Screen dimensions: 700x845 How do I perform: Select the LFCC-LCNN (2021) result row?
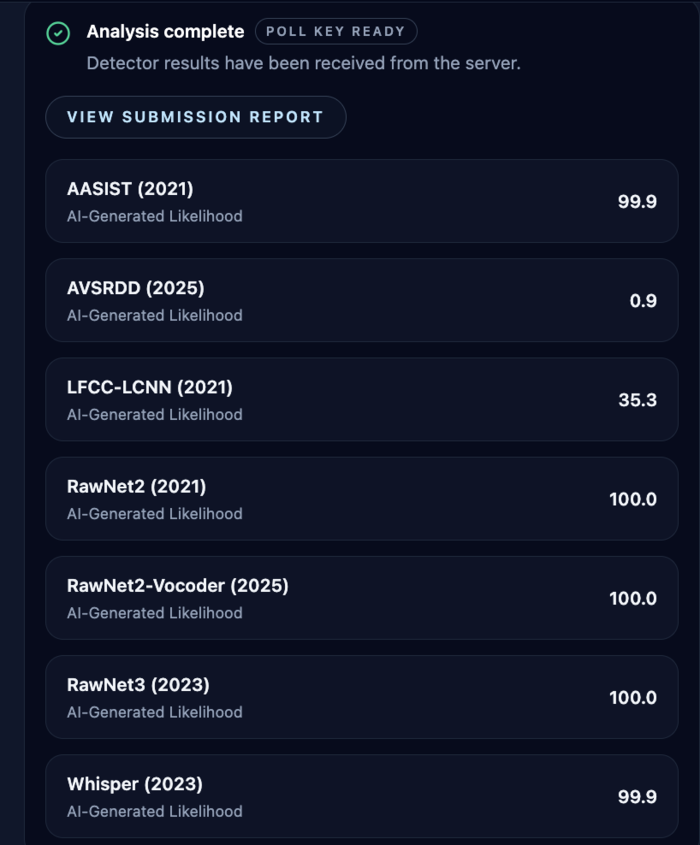358,399
